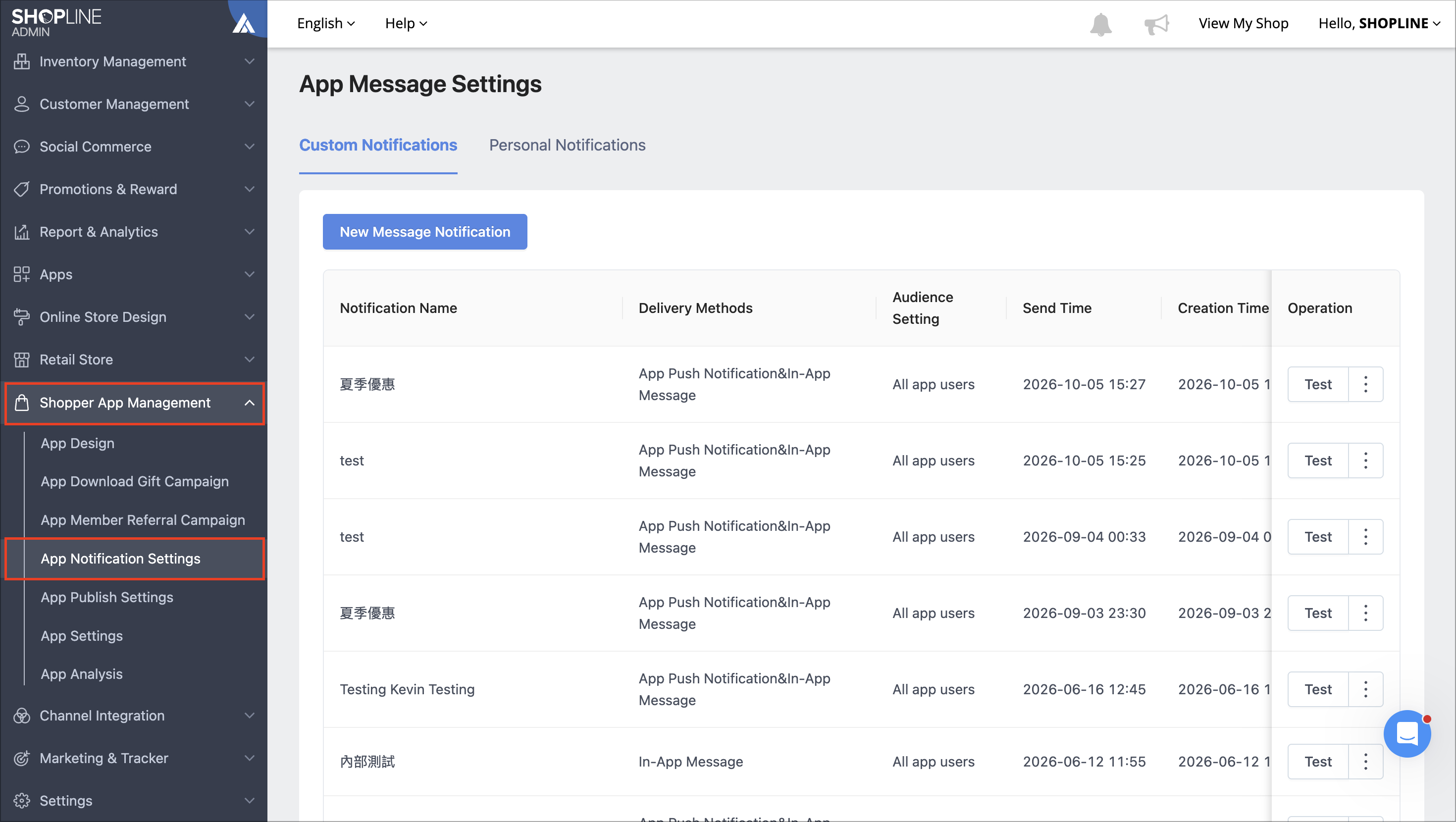Open more options for 夏季優惠 first row

click(1365, 384)
